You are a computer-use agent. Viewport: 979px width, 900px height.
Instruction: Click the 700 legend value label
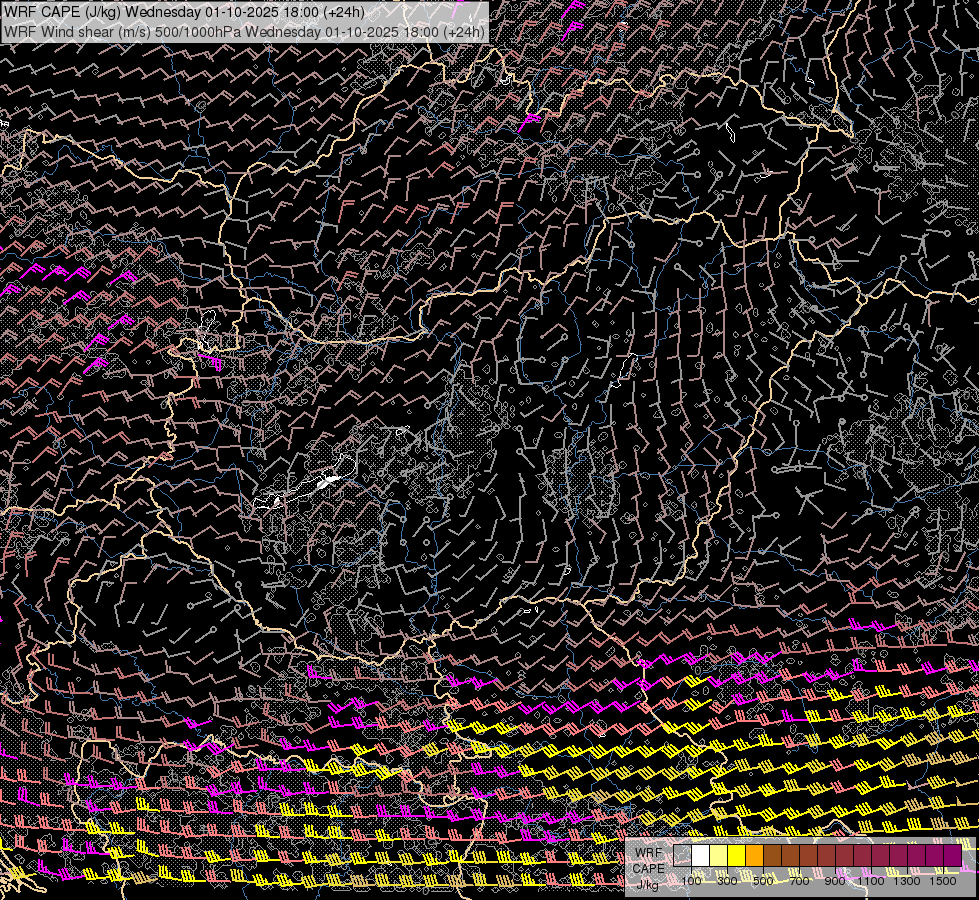click(800, 881)
